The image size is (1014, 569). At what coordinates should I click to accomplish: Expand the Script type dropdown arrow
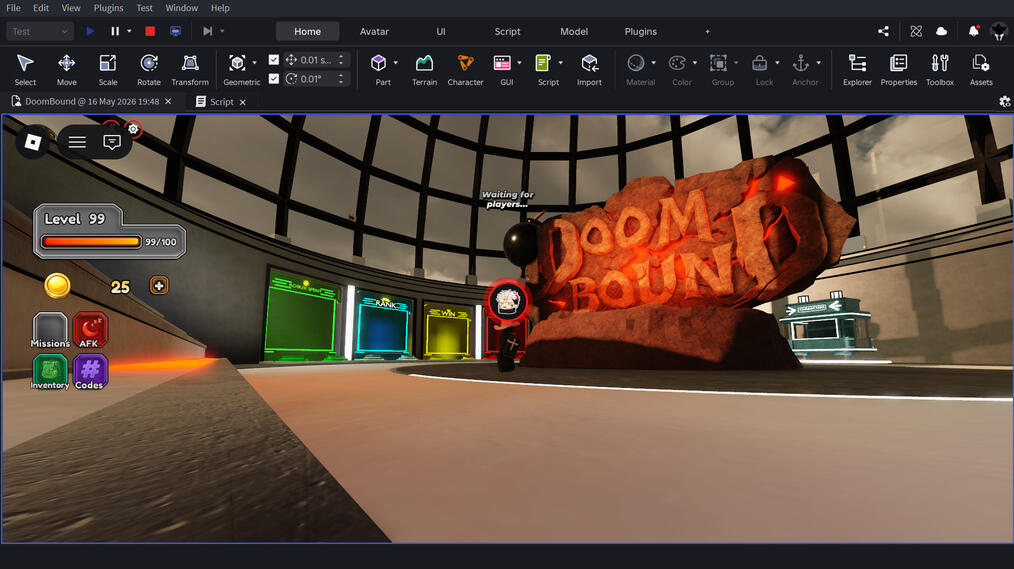pos(561,63)
